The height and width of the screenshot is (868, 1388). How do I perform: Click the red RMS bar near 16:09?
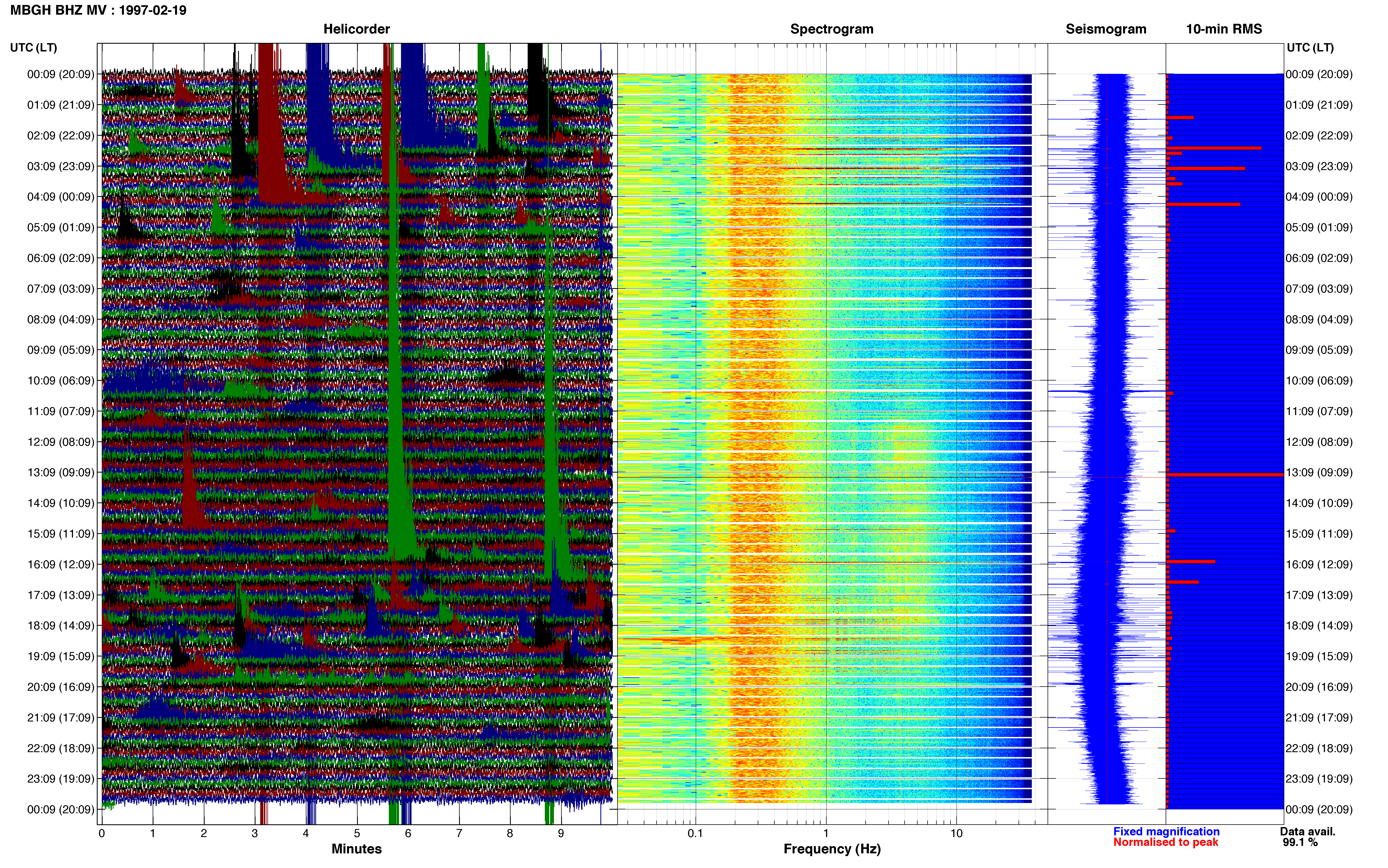pyautogui.click(x=1191, y=561)
